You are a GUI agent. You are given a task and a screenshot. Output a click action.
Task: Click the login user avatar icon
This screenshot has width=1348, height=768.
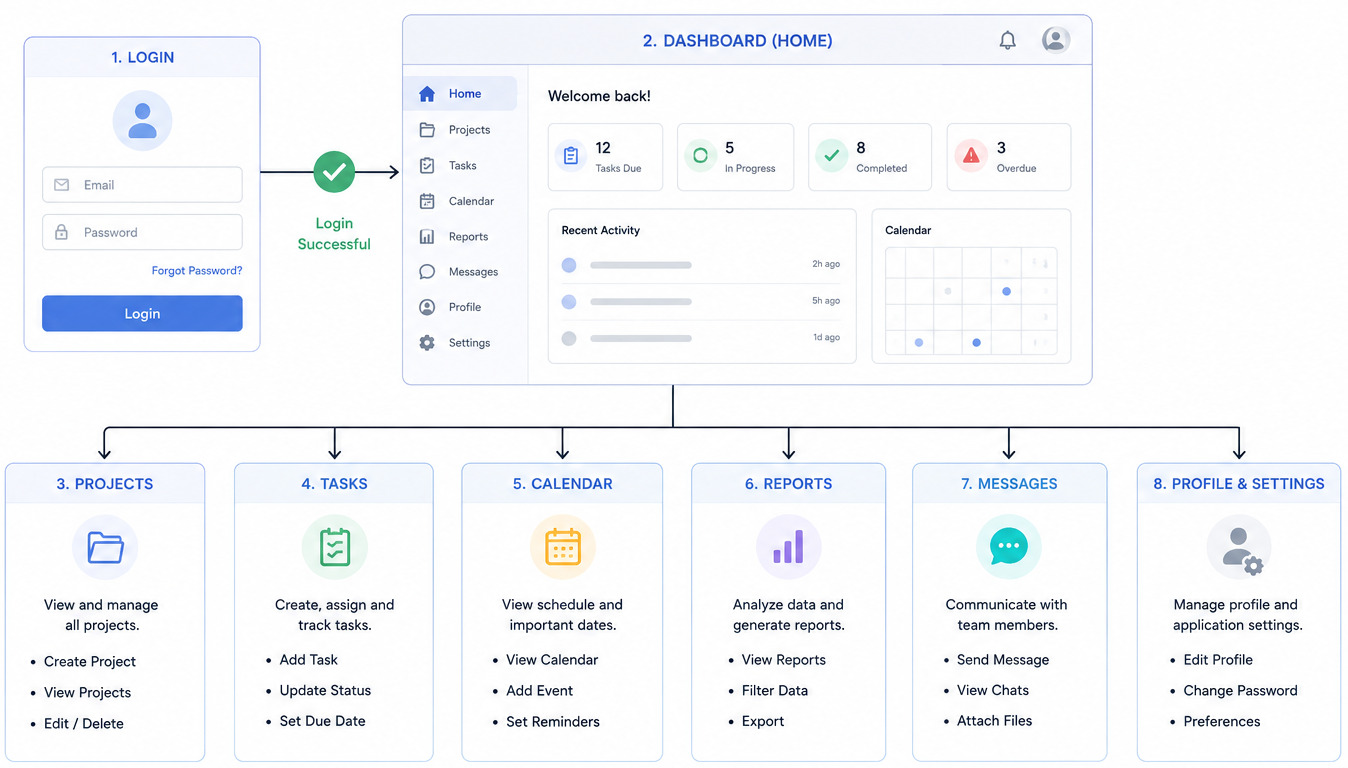pyautogui.click(x=142, y=121)
